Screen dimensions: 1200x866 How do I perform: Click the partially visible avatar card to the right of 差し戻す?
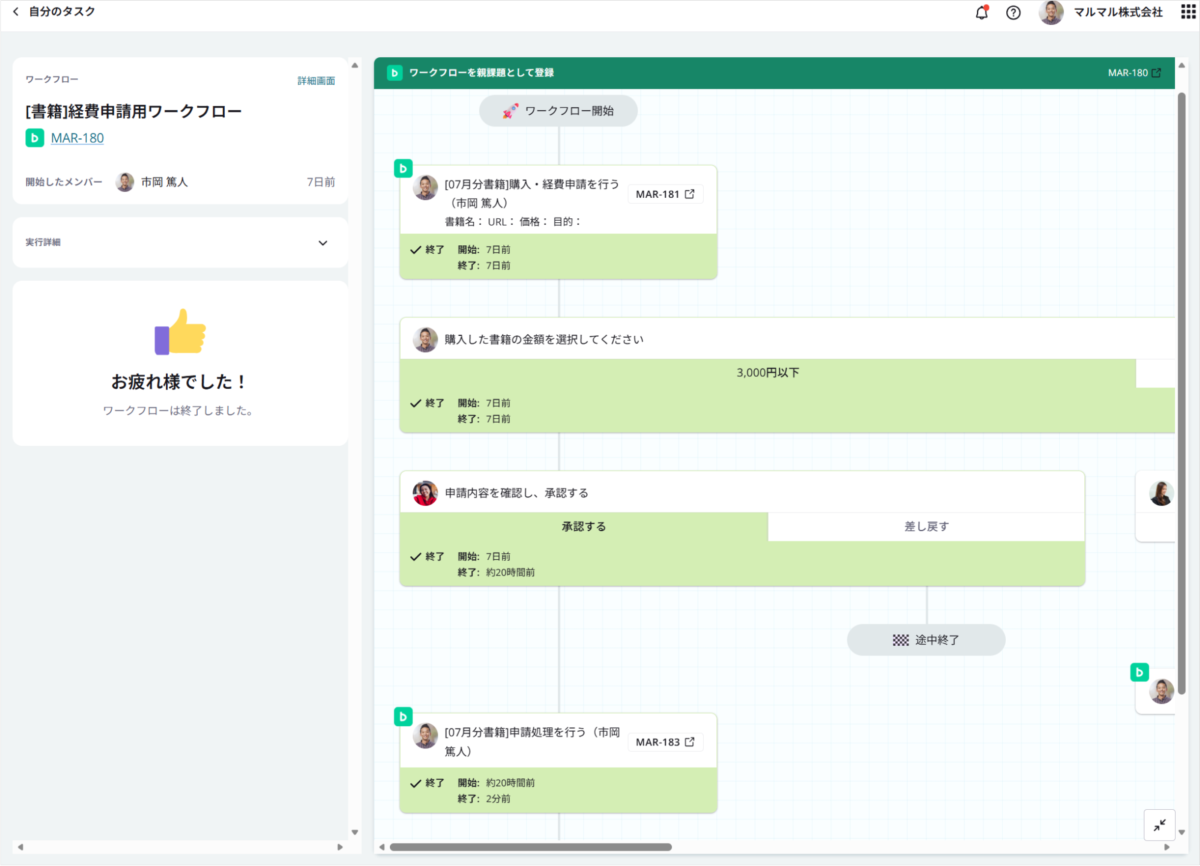1156,506
